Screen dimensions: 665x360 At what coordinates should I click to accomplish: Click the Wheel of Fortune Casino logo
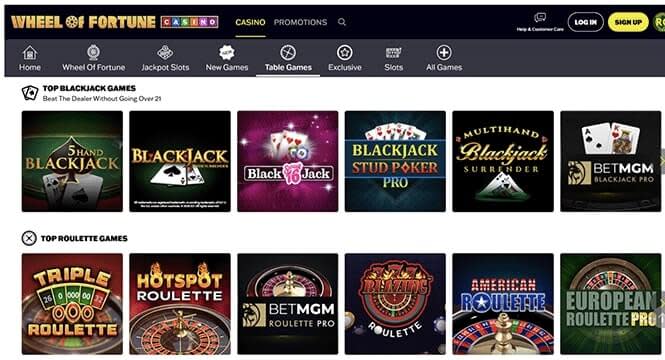click(115, 22)
